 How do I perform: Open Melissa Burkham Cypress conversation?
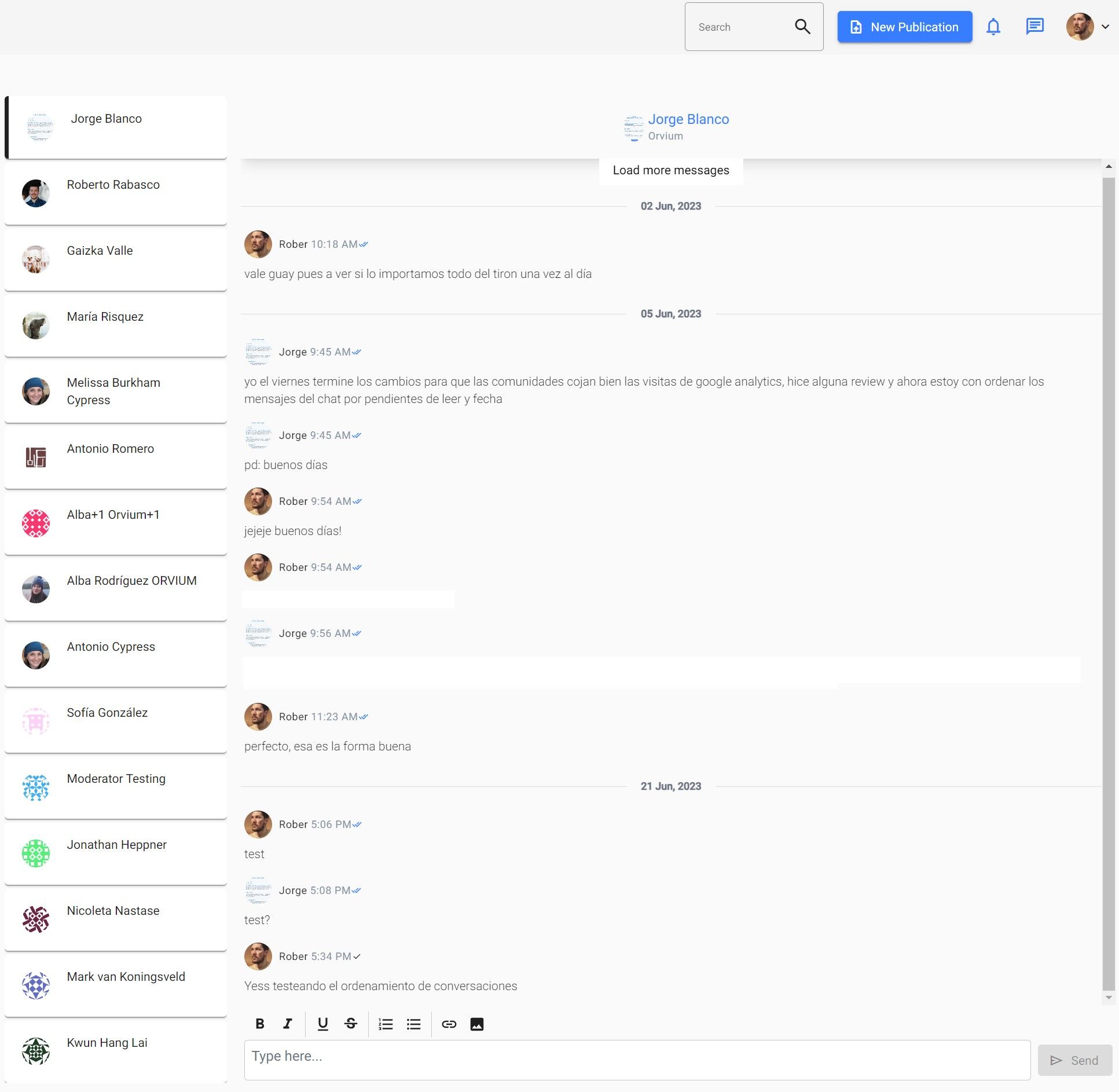(x=116, y=391)
